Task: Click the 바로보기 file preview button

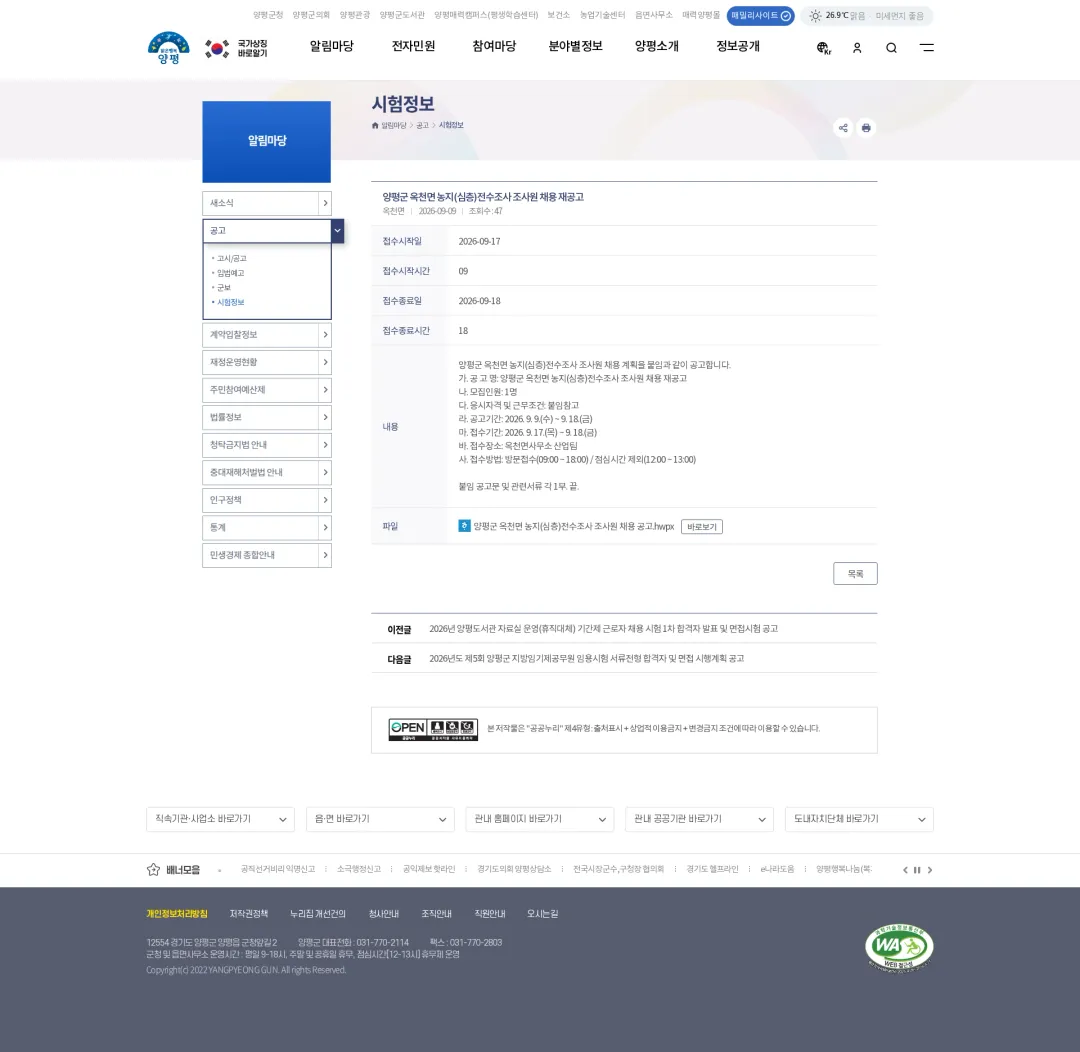Action: [702, 527]
